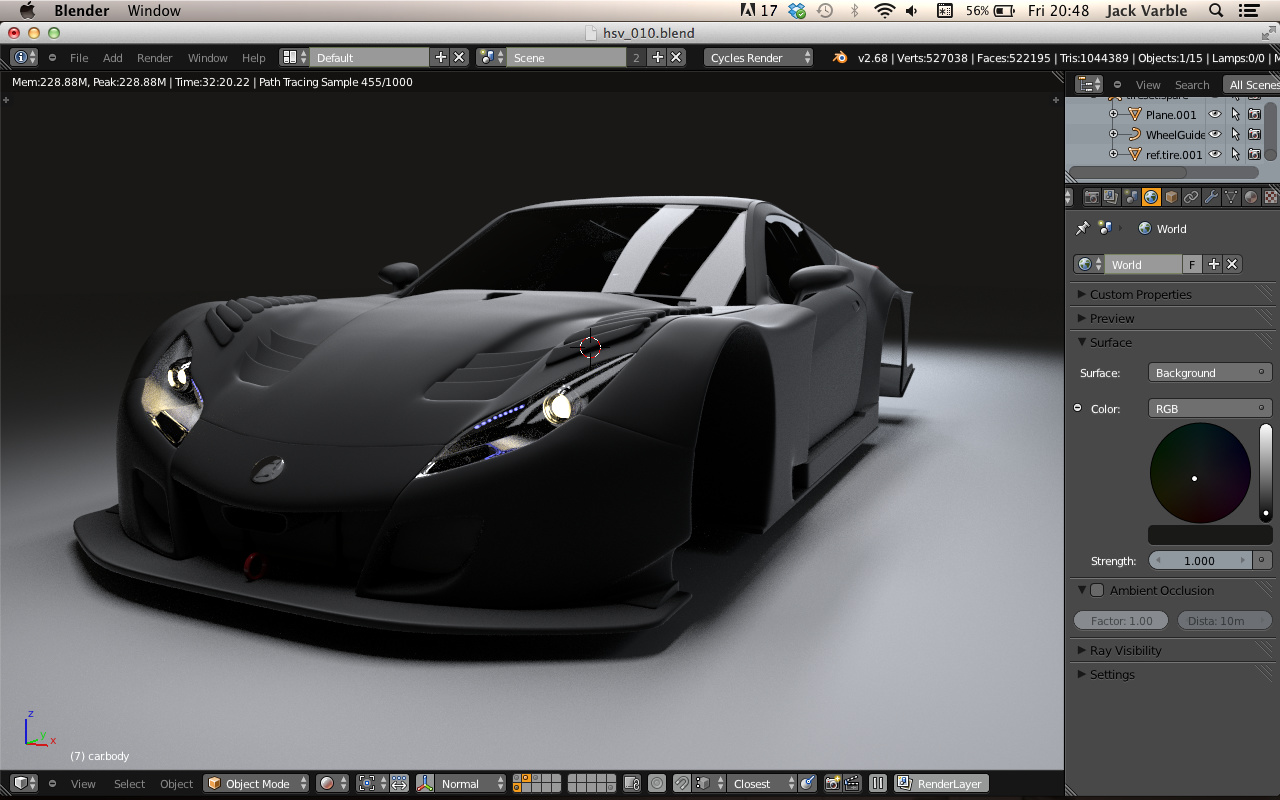Screen dimensions: 1280x800
Task: Open the Render menu
Action: (x=155, y=58)
